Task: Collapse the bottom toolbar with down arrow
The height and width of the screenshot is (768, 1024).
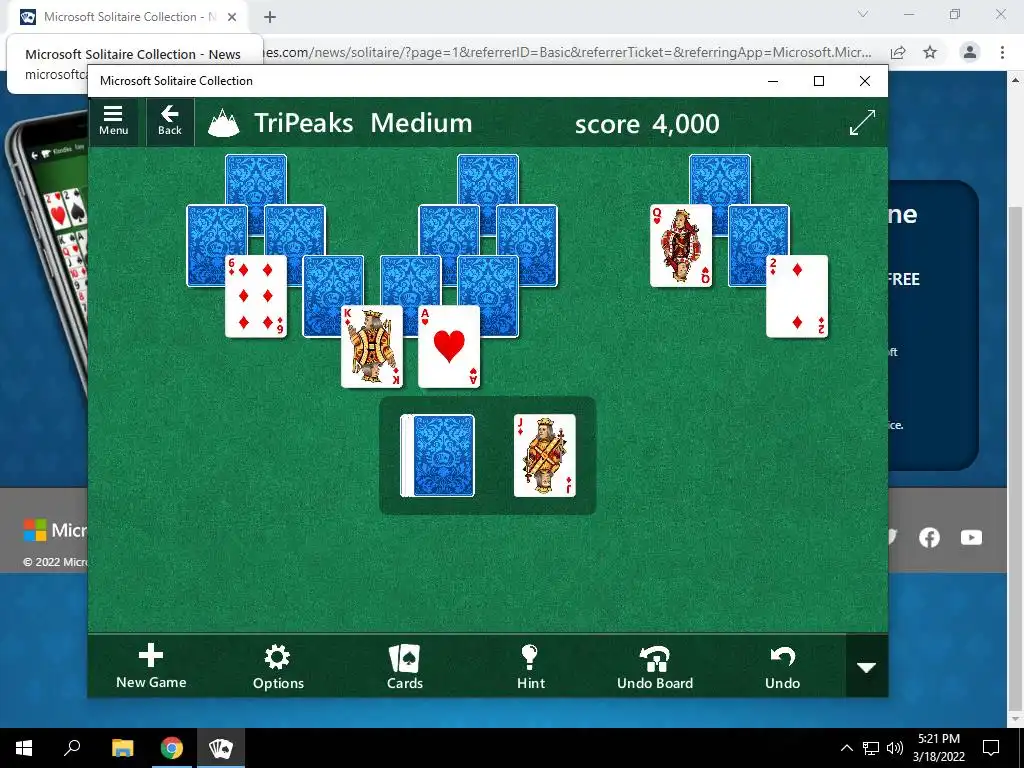Action: tap(867, 667)
